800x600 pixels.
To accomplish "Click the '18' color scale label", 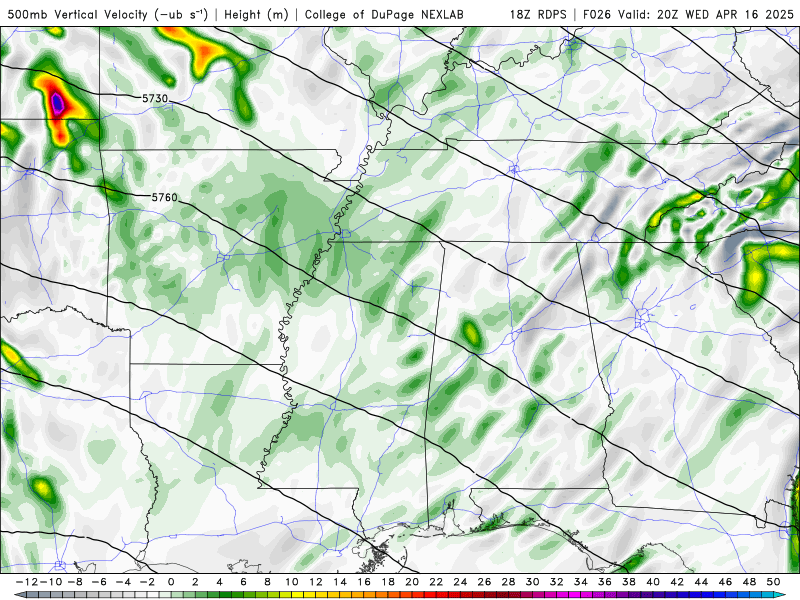I will point(388,582).
